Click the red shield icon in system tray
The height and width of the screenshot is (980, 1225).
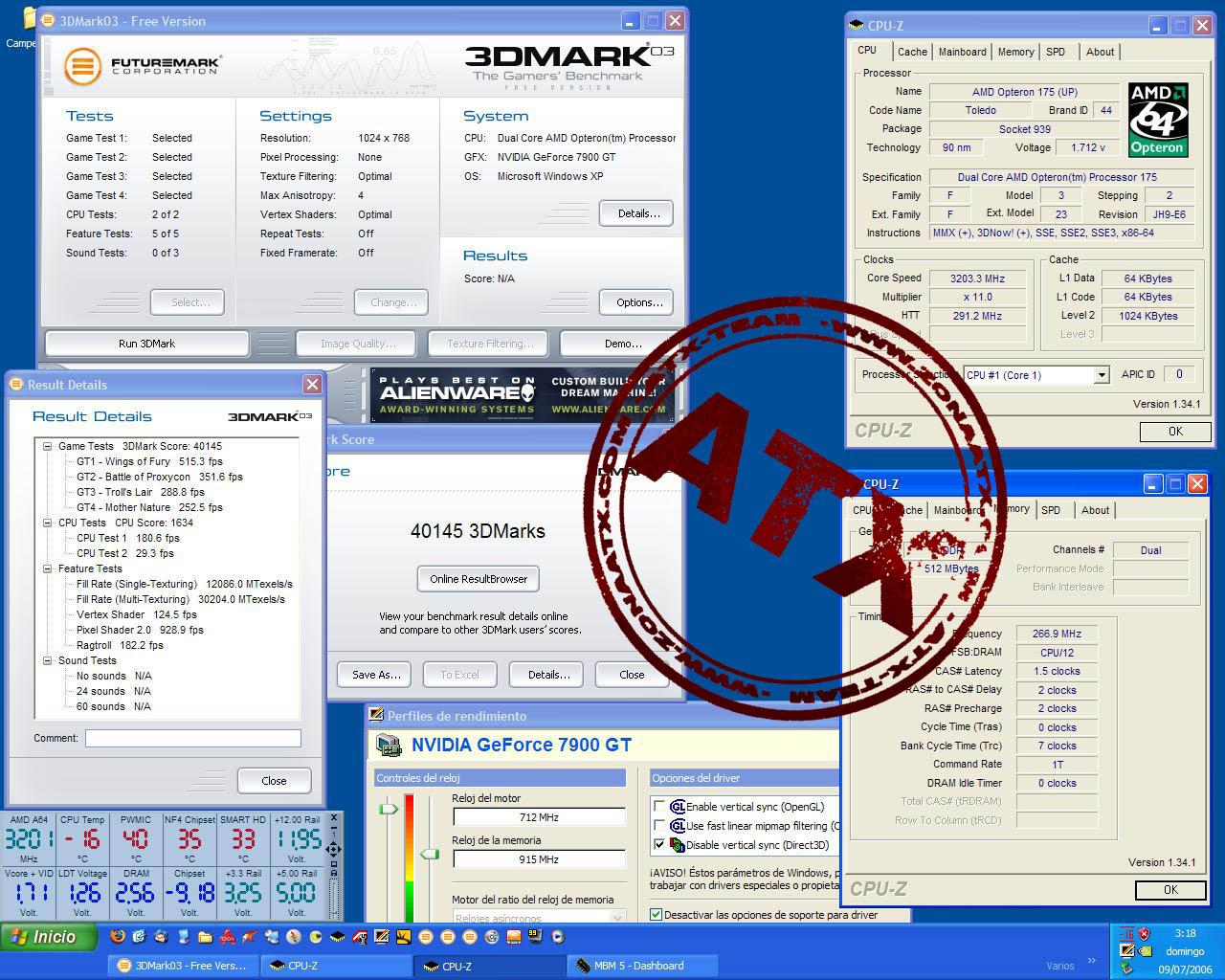click(x=1144, y=934)
